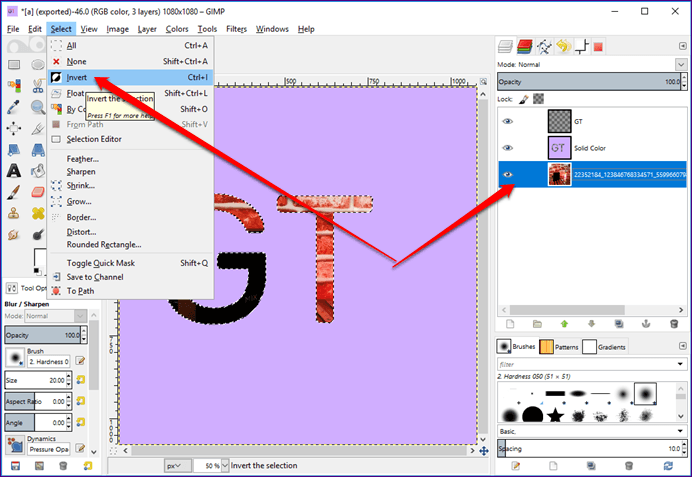The image size is (692, 477).
Task: Hide the selected 22352184 image layer
Action: (x=508, y=174)
